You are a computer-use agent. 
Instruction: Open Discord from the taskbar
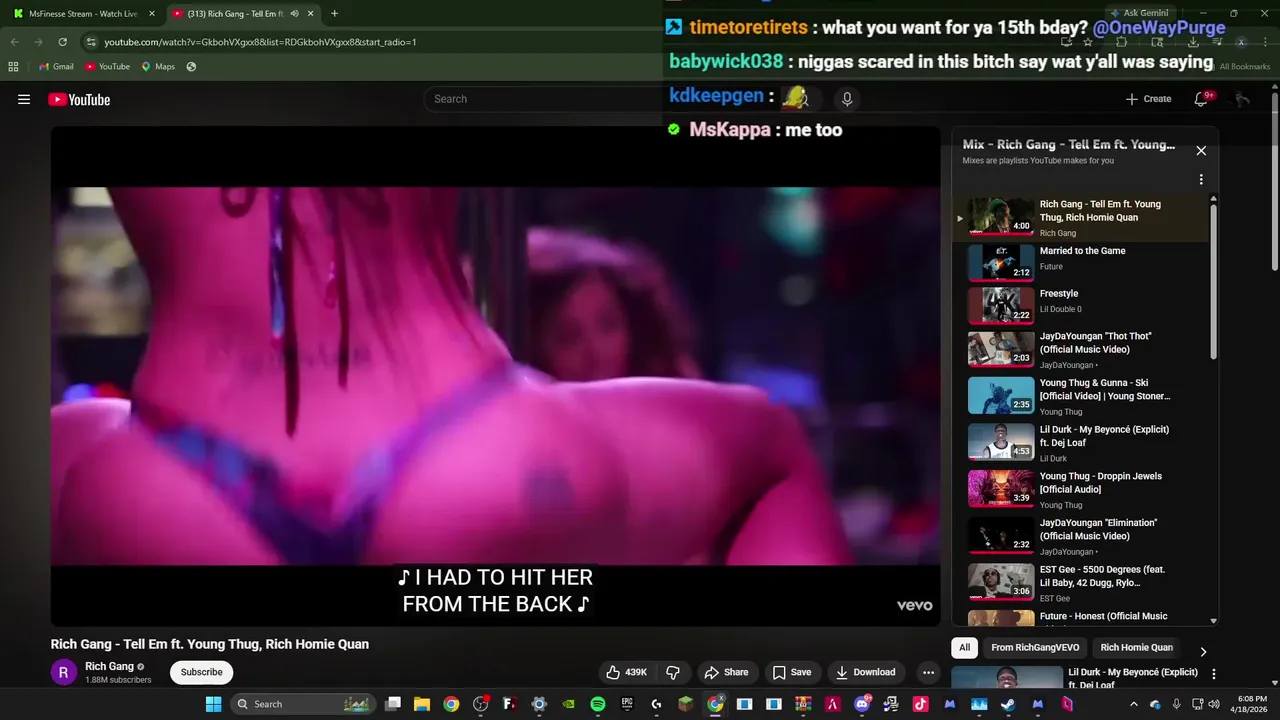point(862,704)
